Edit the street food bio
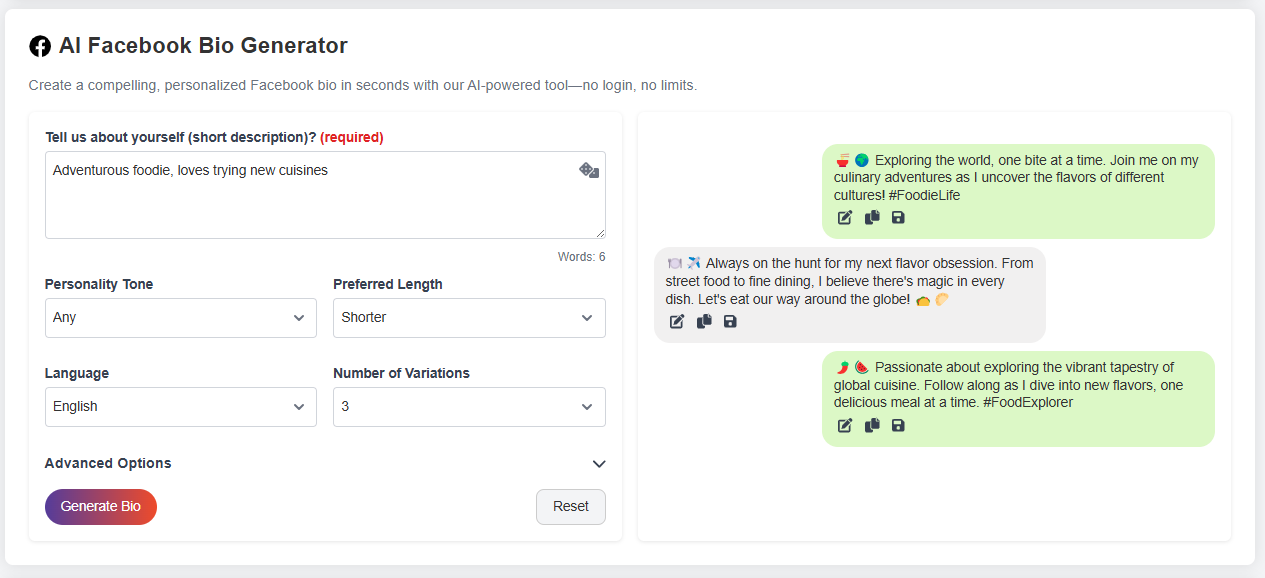Screen dimensions: 1265x578 click(677, 322)
